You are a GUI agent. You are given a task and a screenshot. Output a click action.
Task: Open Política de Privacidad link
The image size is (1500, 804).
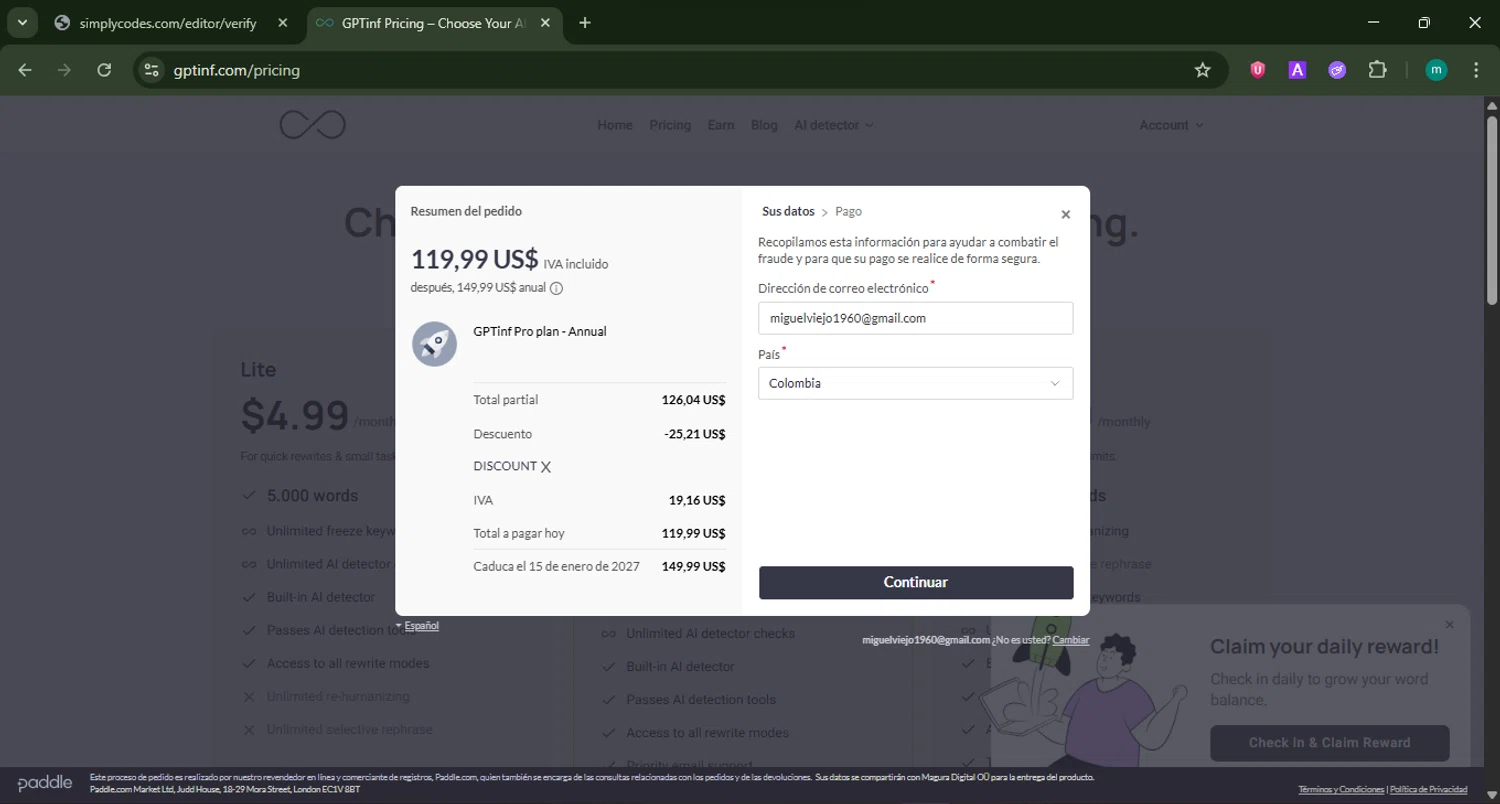(x=1429, y=790)
